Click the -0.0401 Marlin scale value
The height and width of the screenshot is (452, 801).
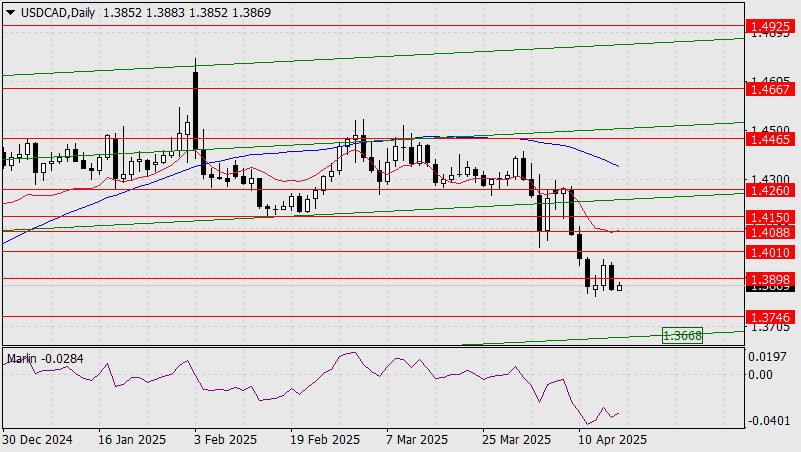coord(767,421)
